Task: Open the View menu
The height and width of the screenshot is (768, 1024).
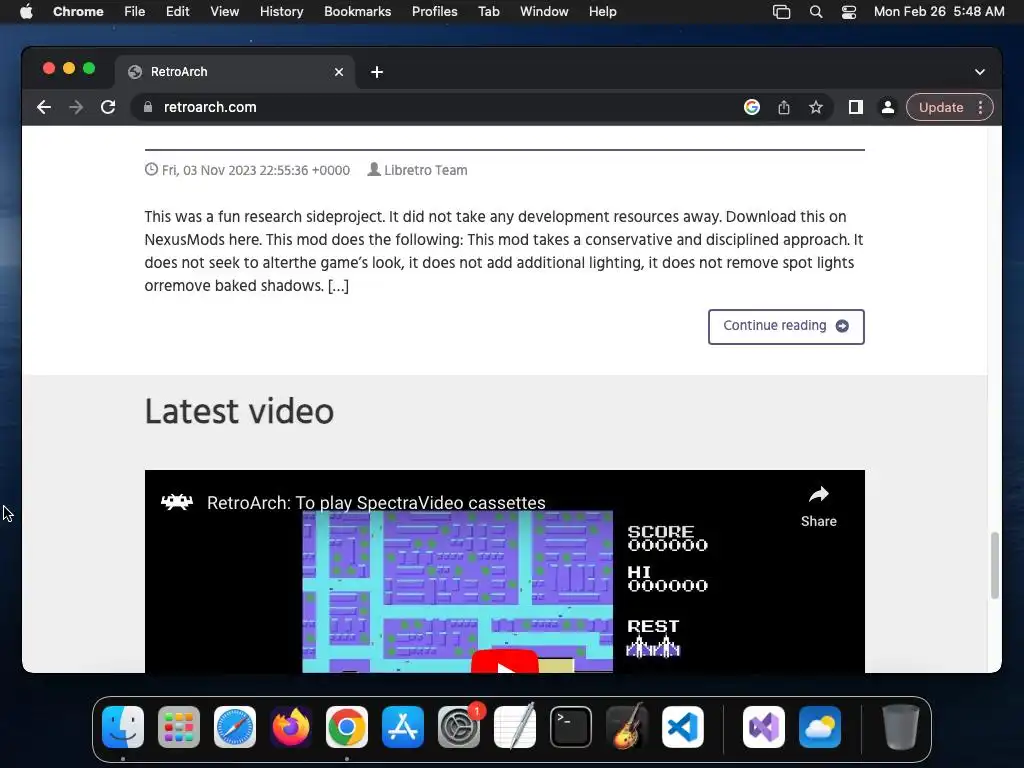Action: [225, 12]
